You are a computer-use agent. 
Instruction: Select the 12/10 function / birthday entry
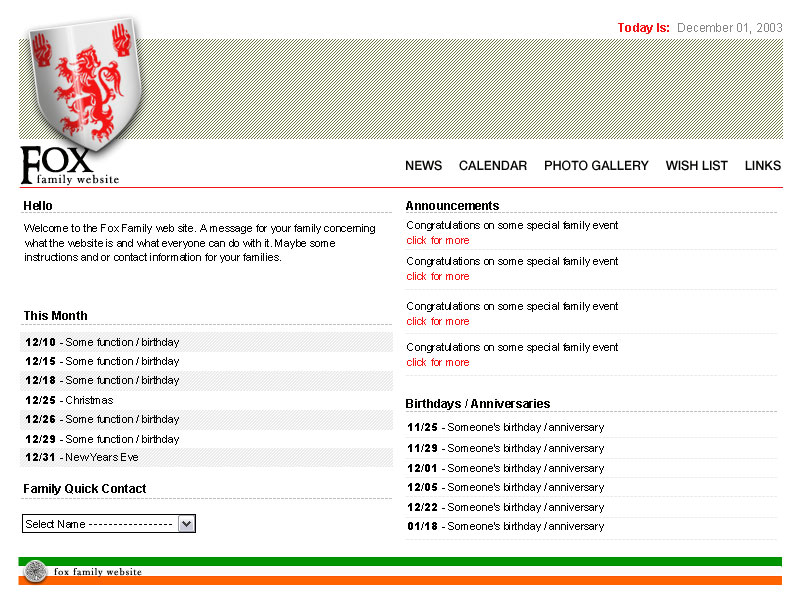click(102, 342)
